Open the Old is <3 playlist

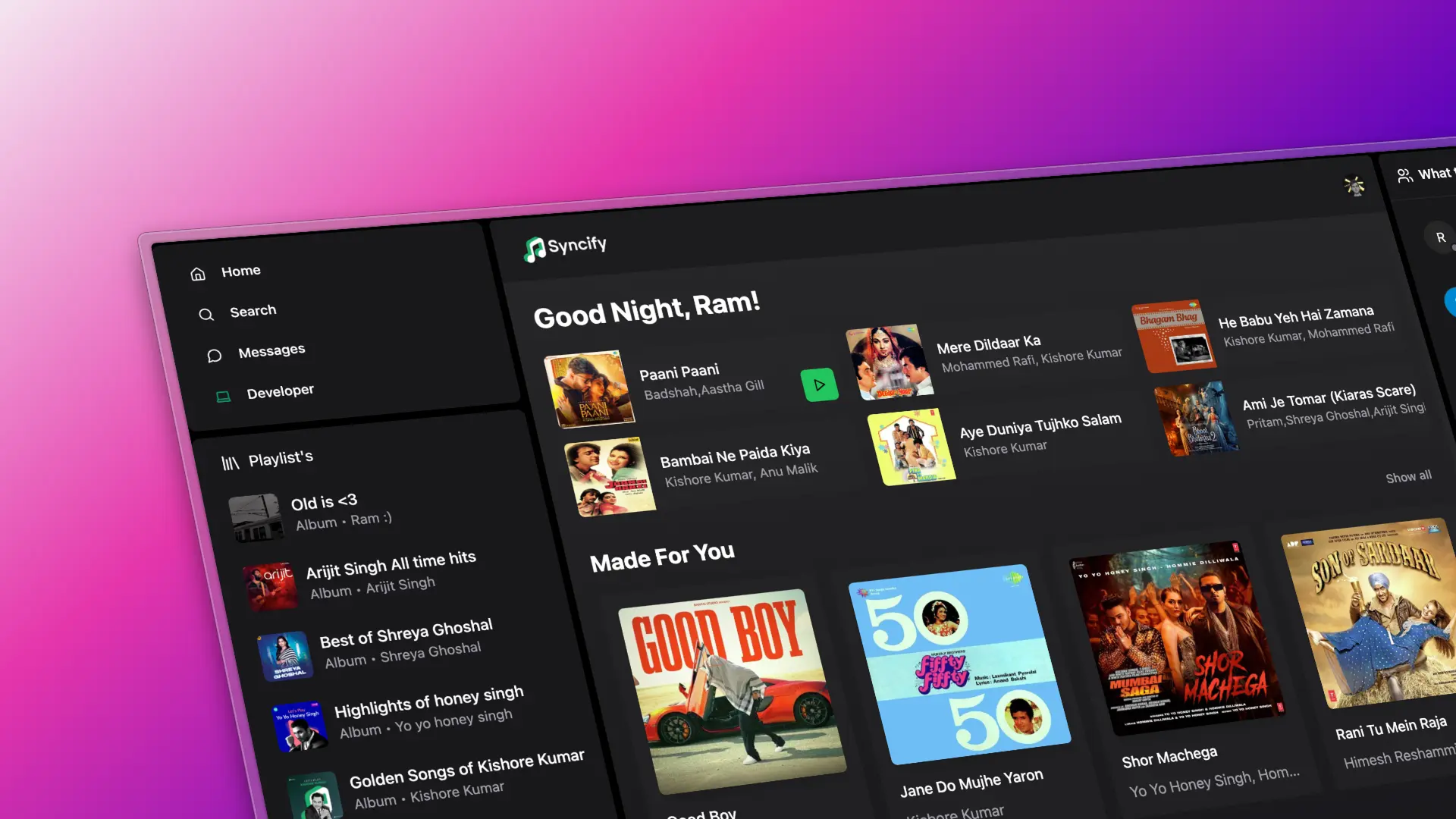[x=324, y=503]
